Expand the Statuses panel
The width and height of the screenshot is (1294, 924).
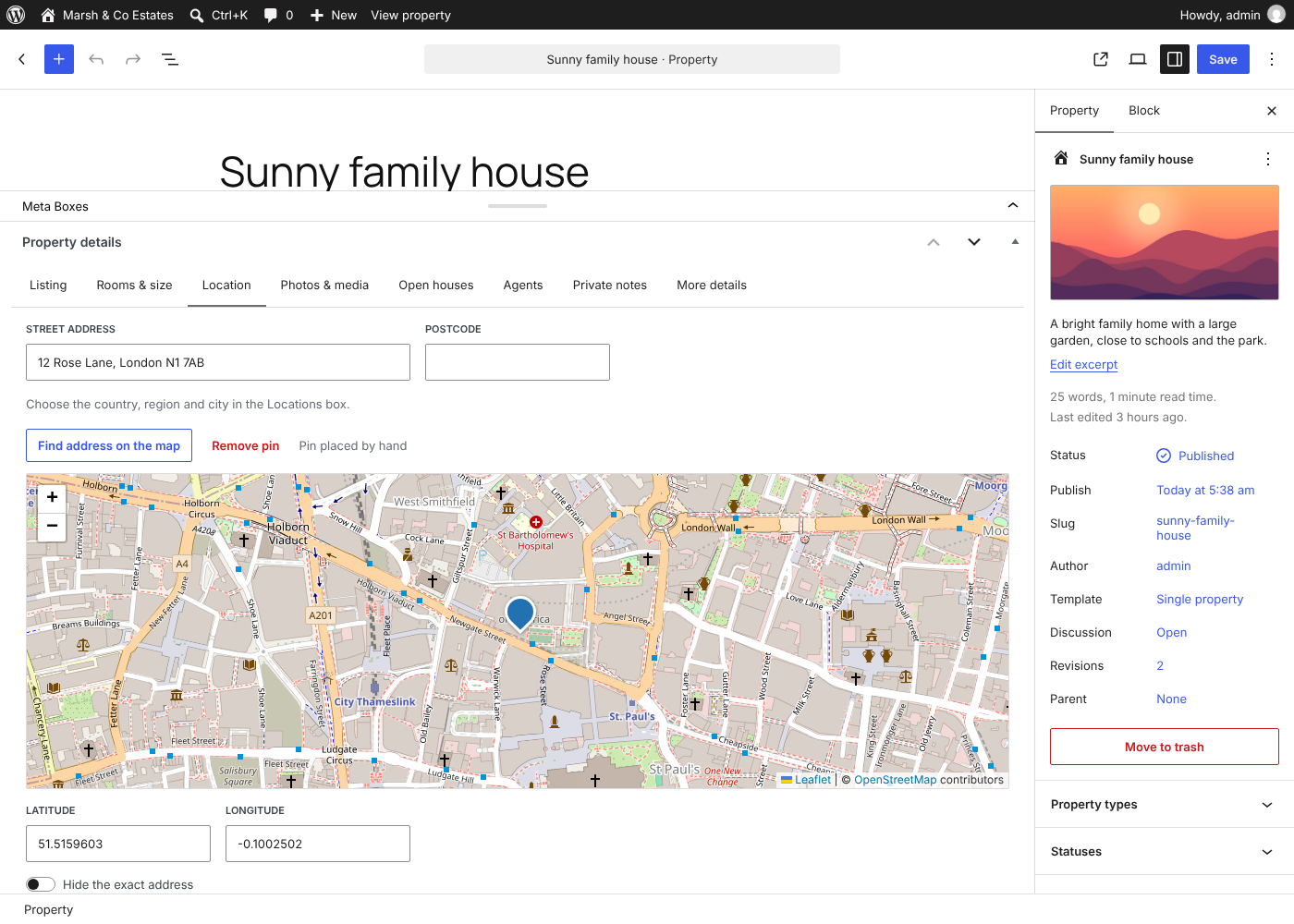tap(1164, 852)
